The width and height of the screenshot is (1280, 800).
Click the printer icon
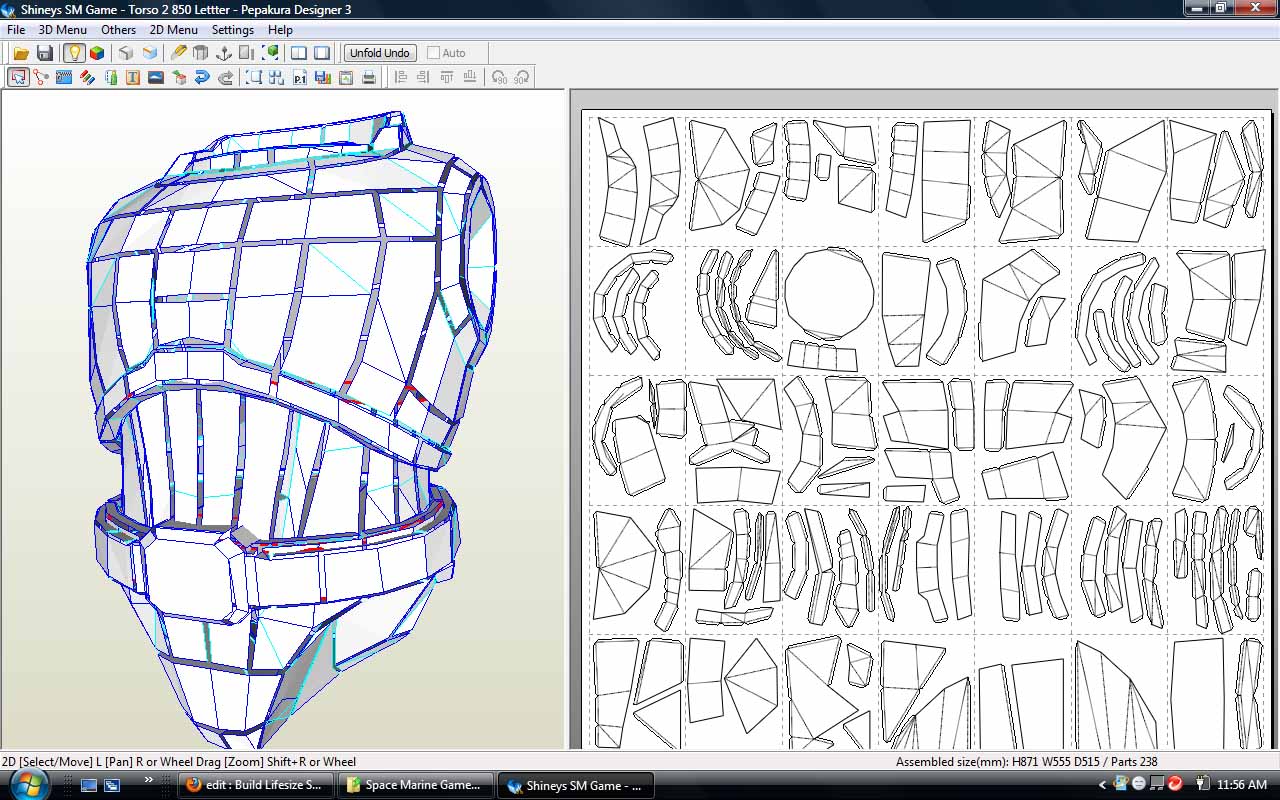point(369,77)
